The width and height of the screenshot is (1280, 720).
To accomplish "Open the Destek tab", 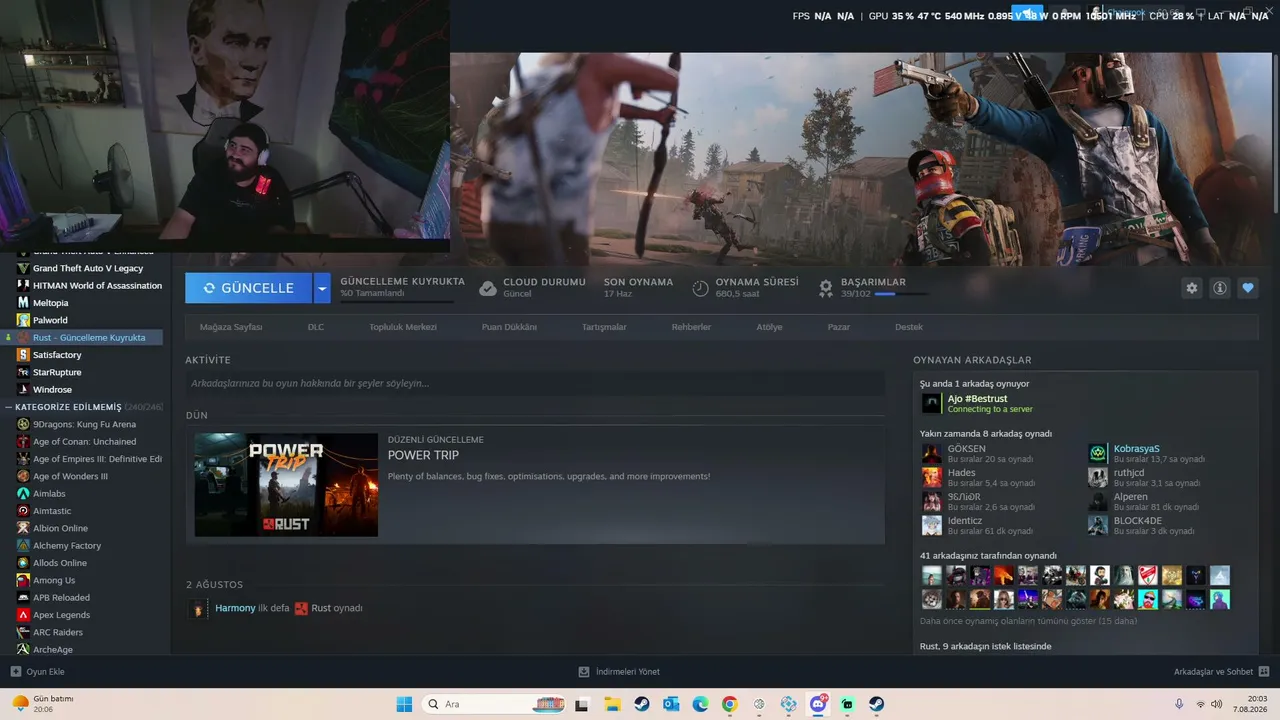I will coord(908,327).
